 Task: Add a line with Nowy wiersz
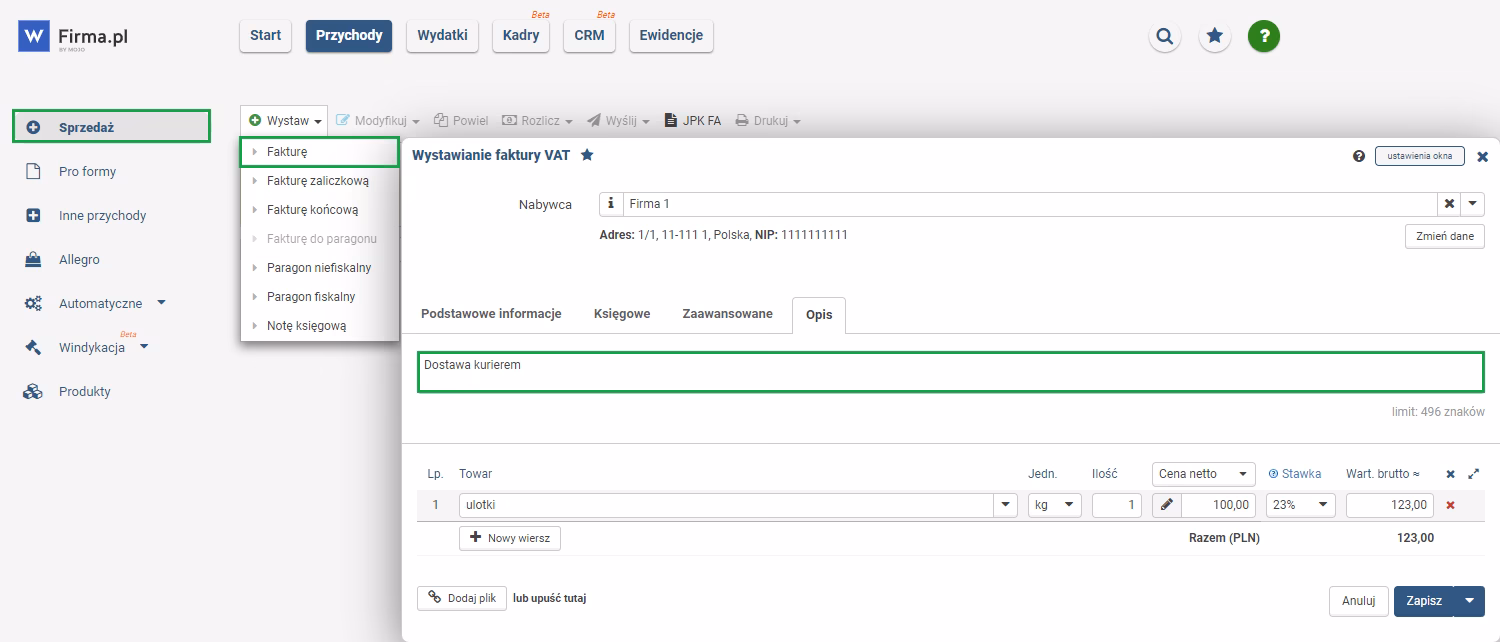click(509, 538)
